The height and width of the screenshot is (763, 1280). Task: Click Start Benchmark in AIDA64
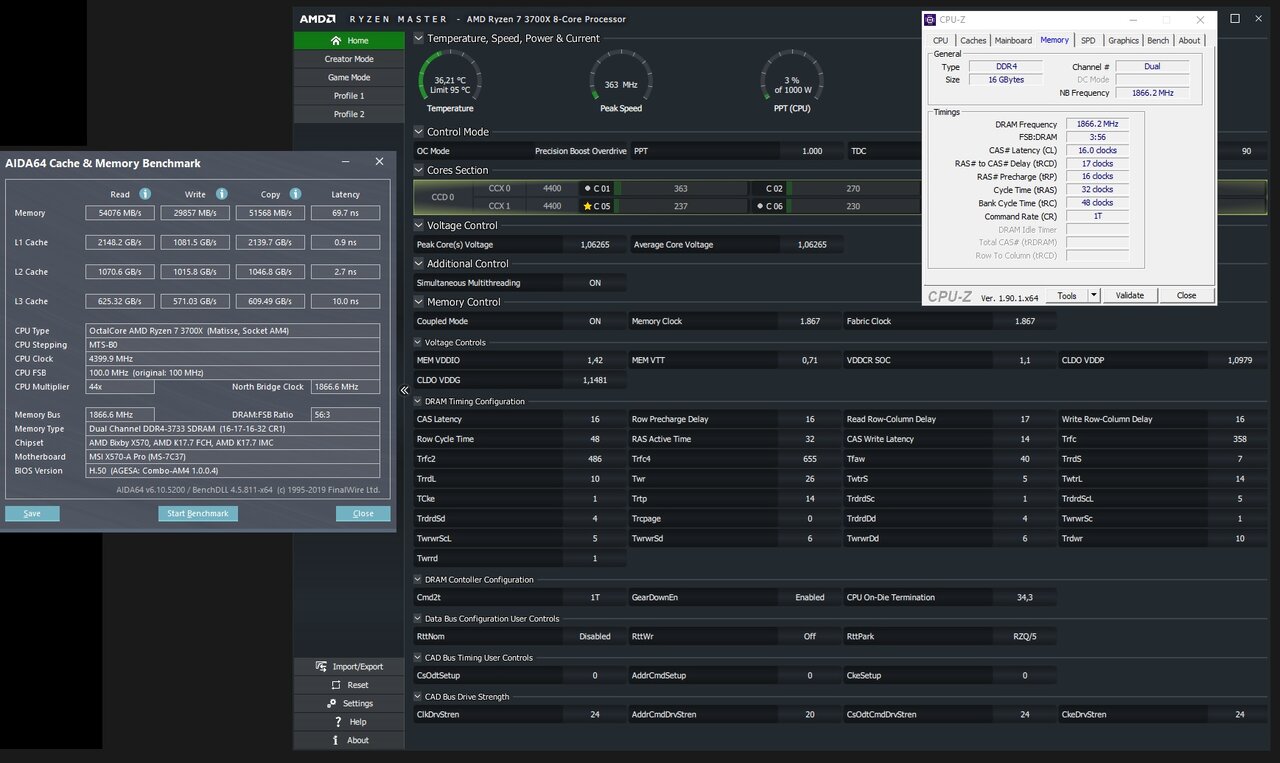tap(198, 513)
